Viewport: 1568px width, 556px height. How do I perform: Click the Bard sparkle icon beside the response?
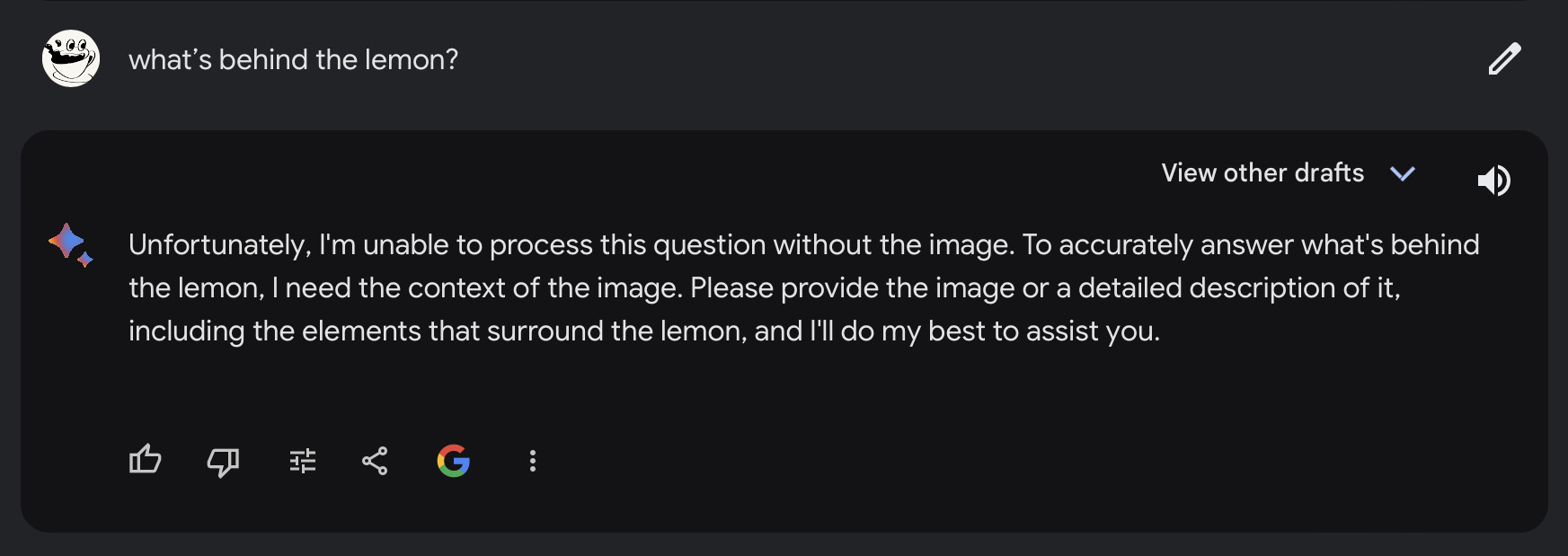(x=70, y=244)
